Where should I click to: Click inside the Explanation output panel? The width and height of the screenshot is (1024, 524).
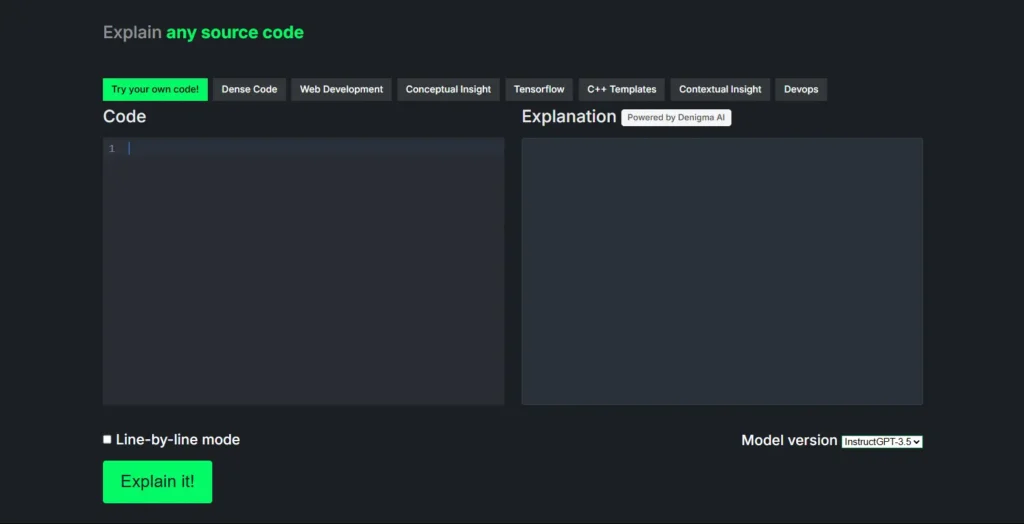722,271
